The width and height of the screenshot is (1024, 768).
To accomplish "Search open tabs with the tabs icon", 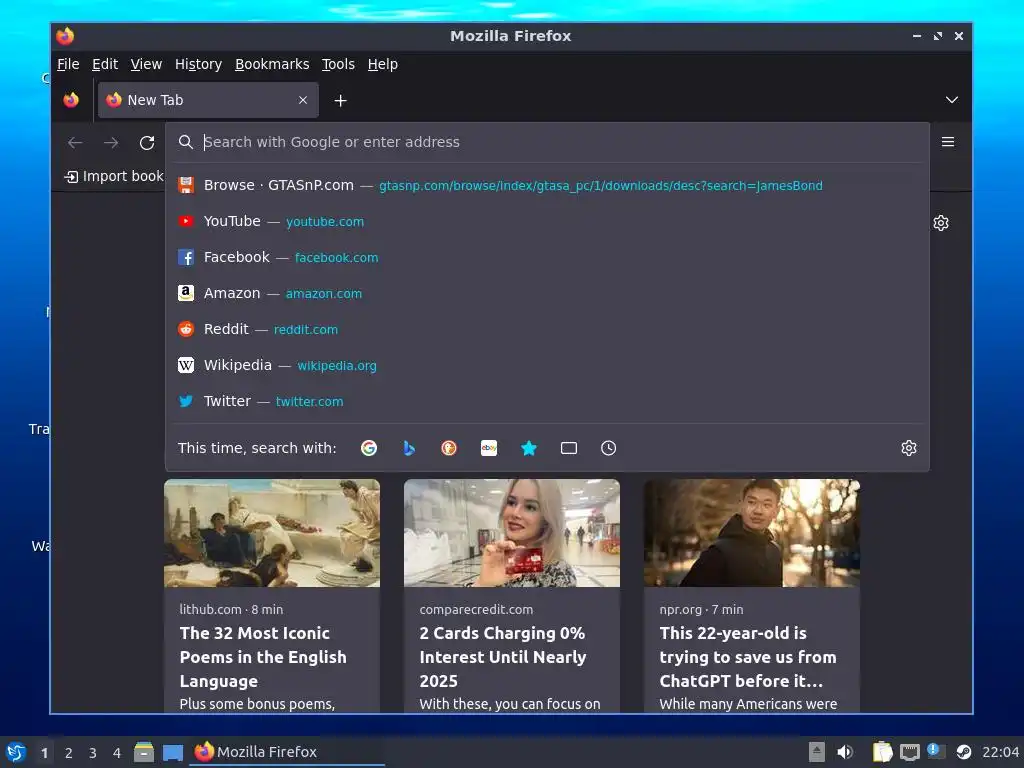I will coord(569,448).
